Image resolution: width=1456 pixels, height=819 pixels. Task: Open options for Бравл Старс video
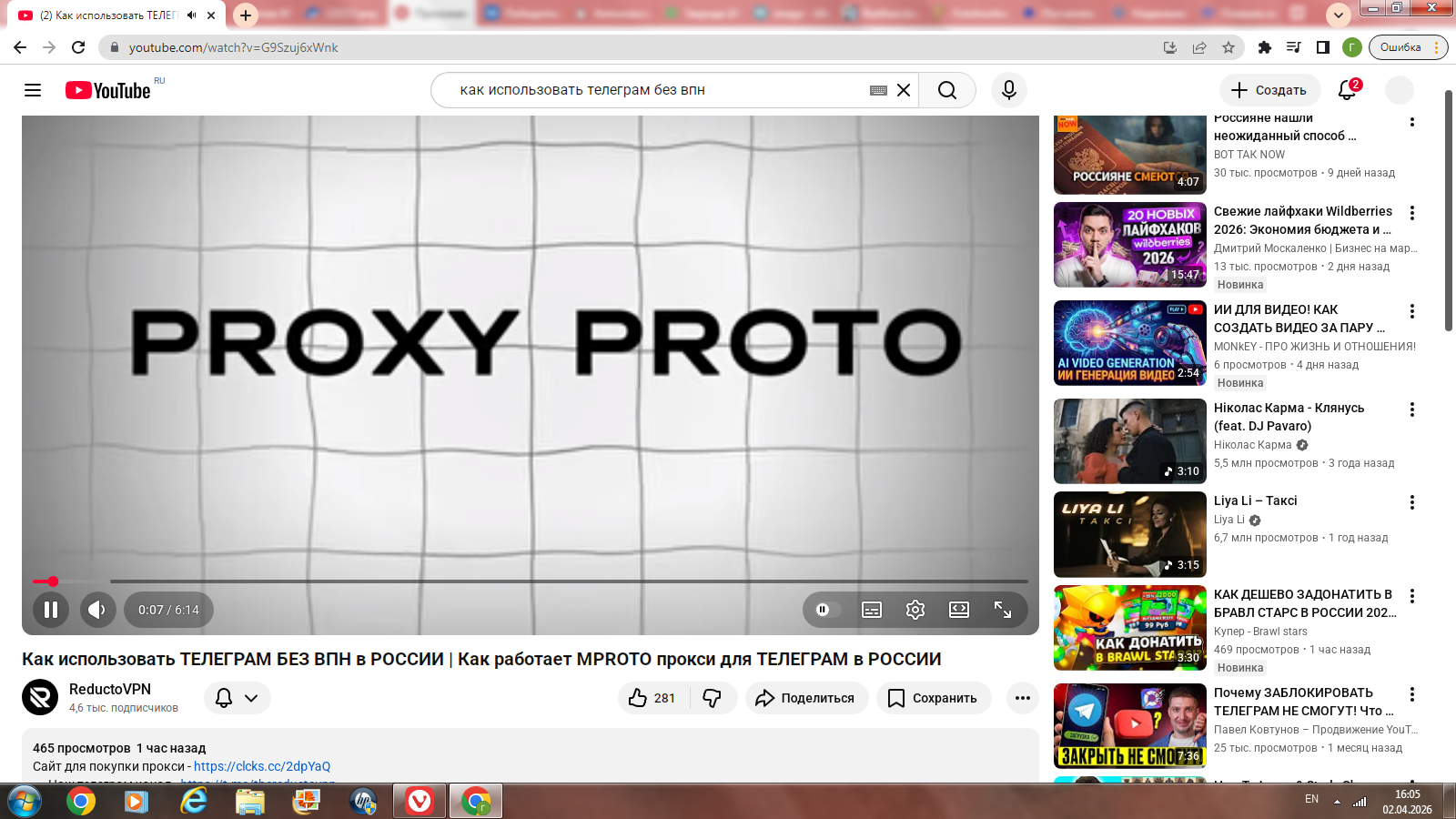pos(1412,596)
